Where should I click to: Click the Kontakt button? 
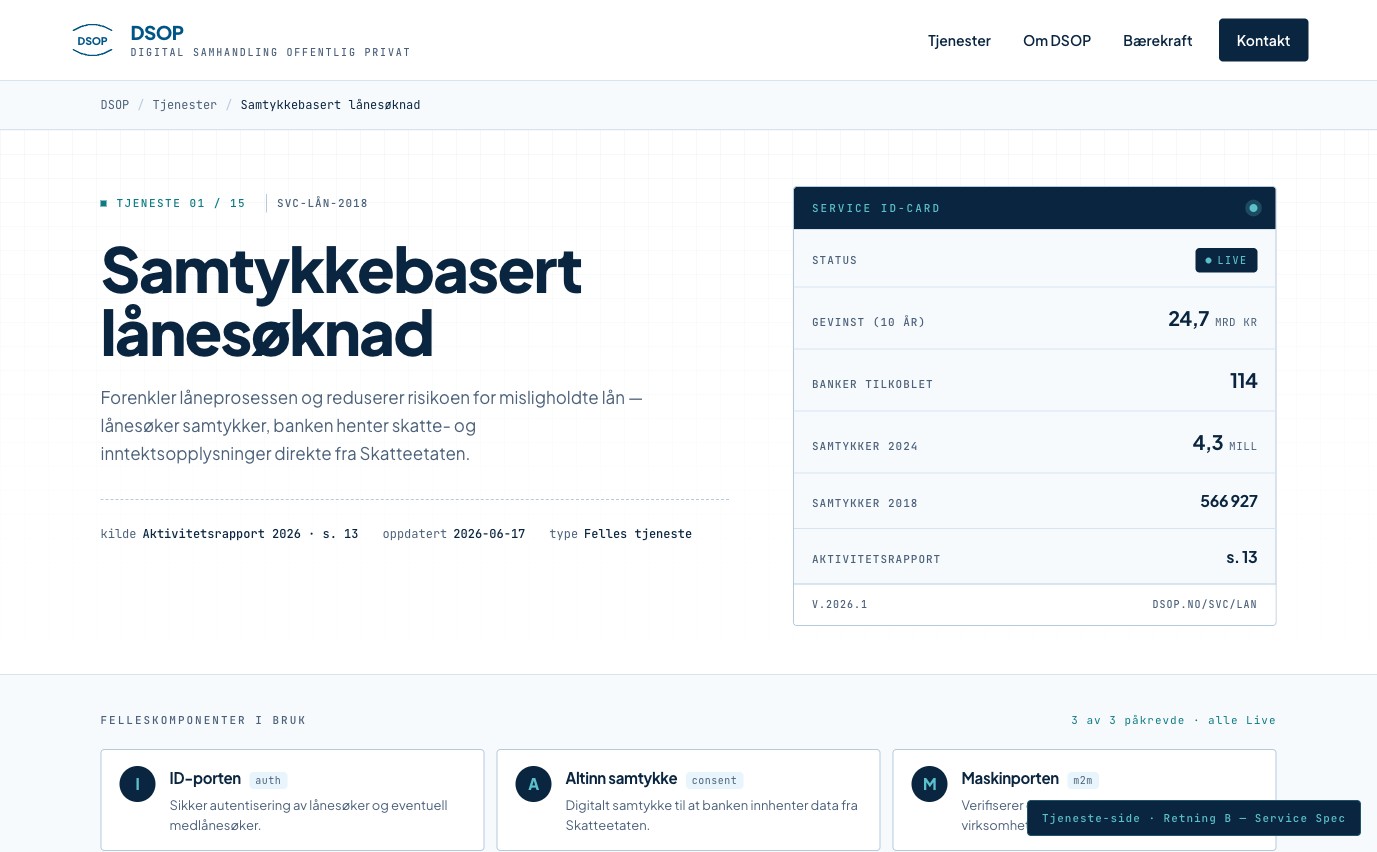point(1263,40)
